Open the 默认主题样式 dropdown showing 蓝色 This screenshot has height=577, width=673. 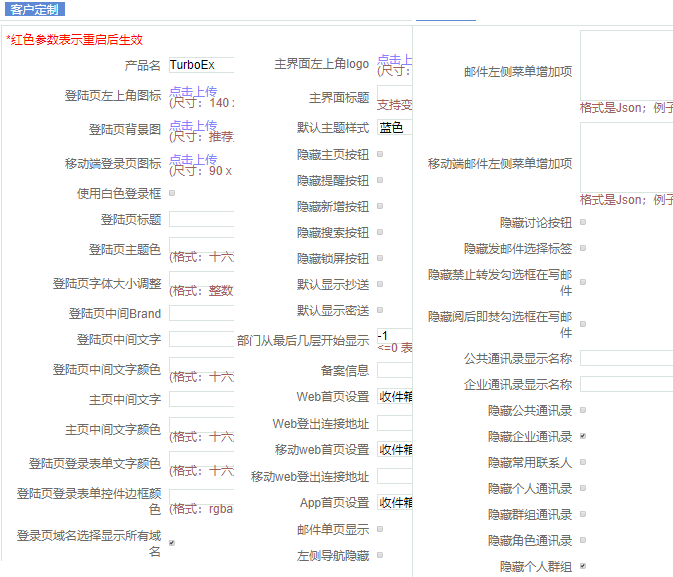coord(395,128)
